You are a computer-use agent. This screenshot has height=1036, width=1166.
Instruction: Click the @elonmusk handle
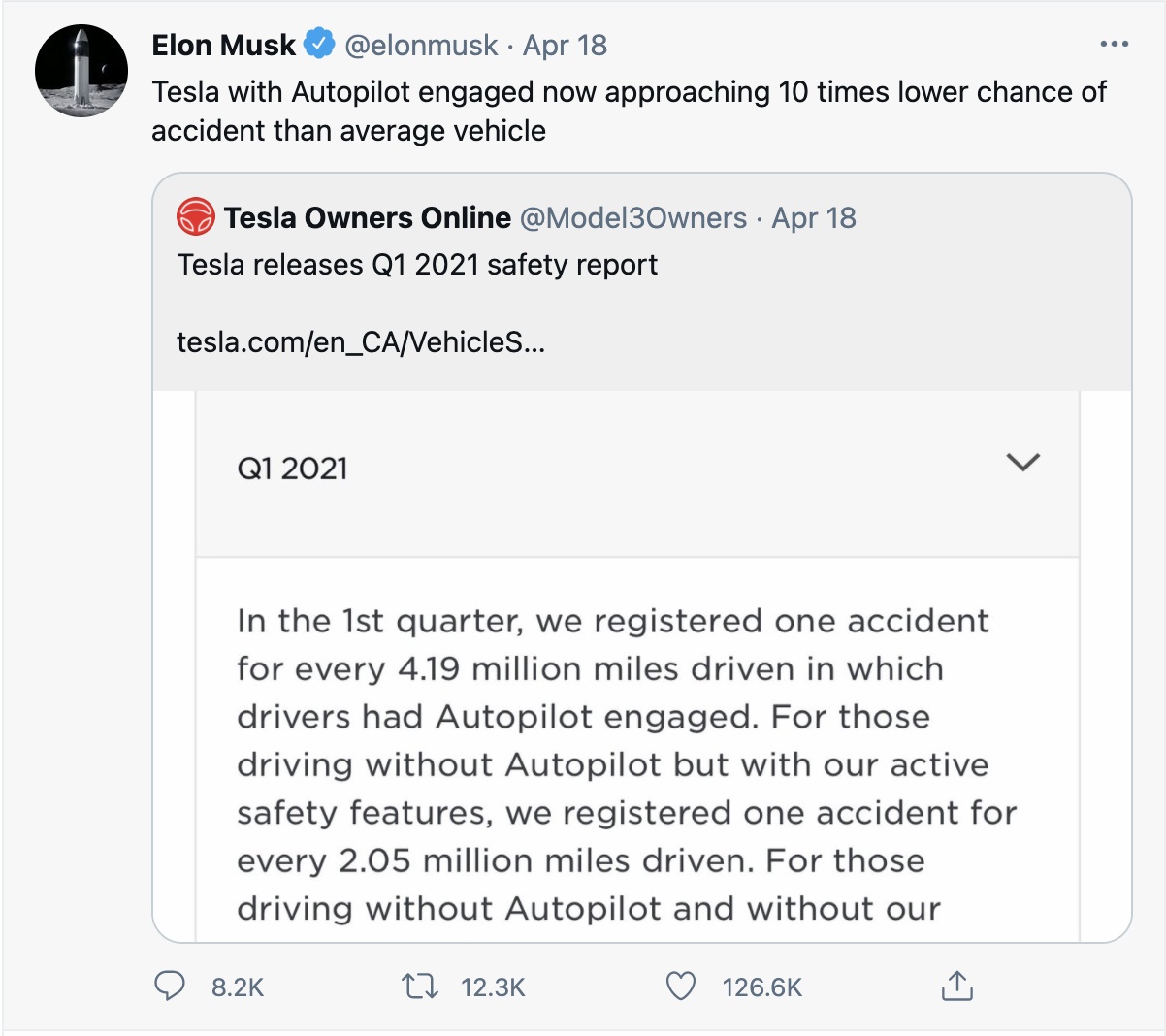pyautogui.click(x=421, y=45)
